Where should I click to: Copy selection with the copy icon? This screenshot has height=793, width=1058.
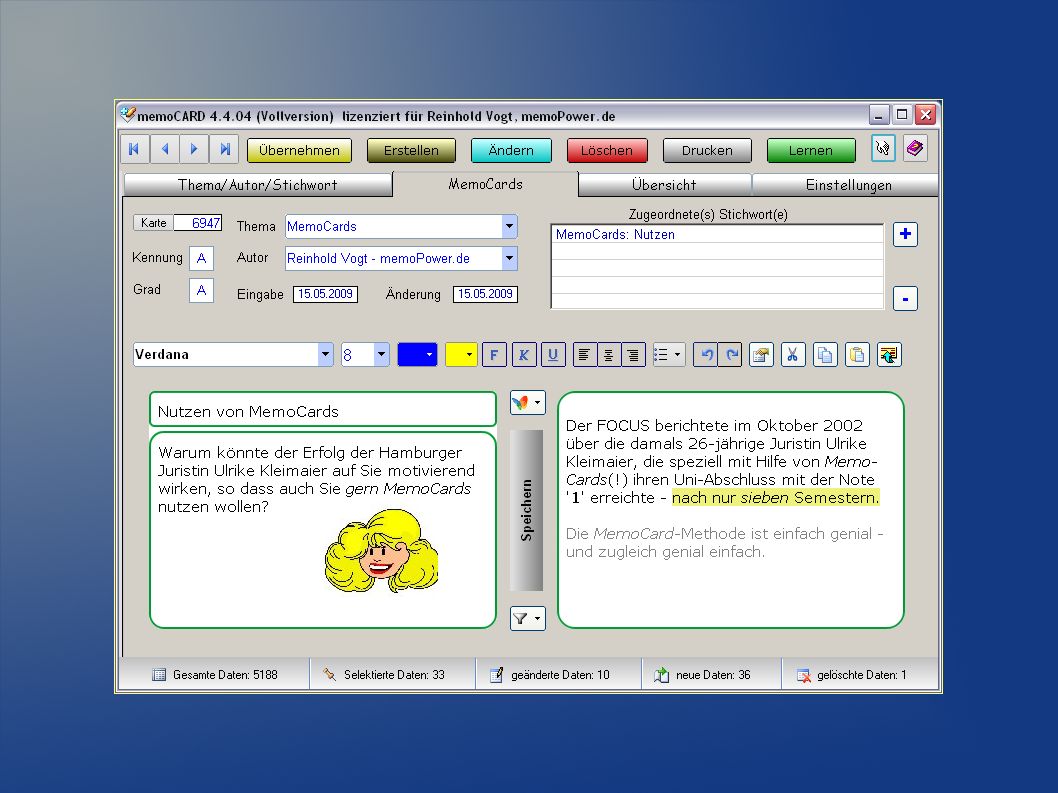coord(825,355)
